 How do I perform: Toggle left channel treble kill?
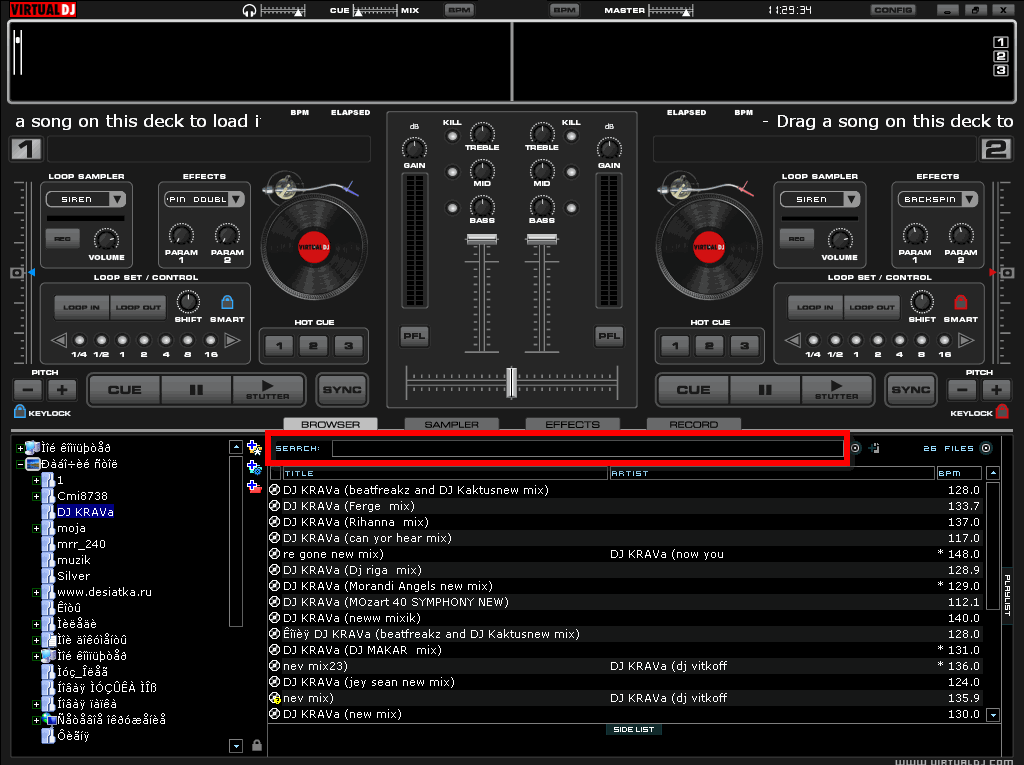452,137
